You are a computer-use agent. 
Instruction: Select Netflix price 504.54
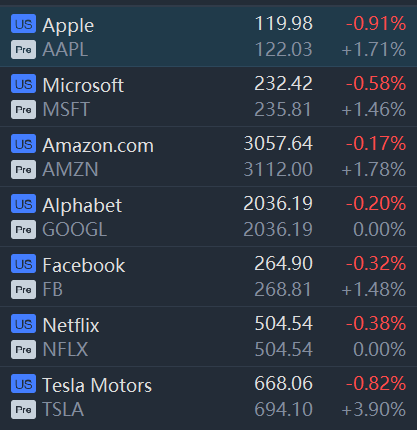(x=284, y=323)
